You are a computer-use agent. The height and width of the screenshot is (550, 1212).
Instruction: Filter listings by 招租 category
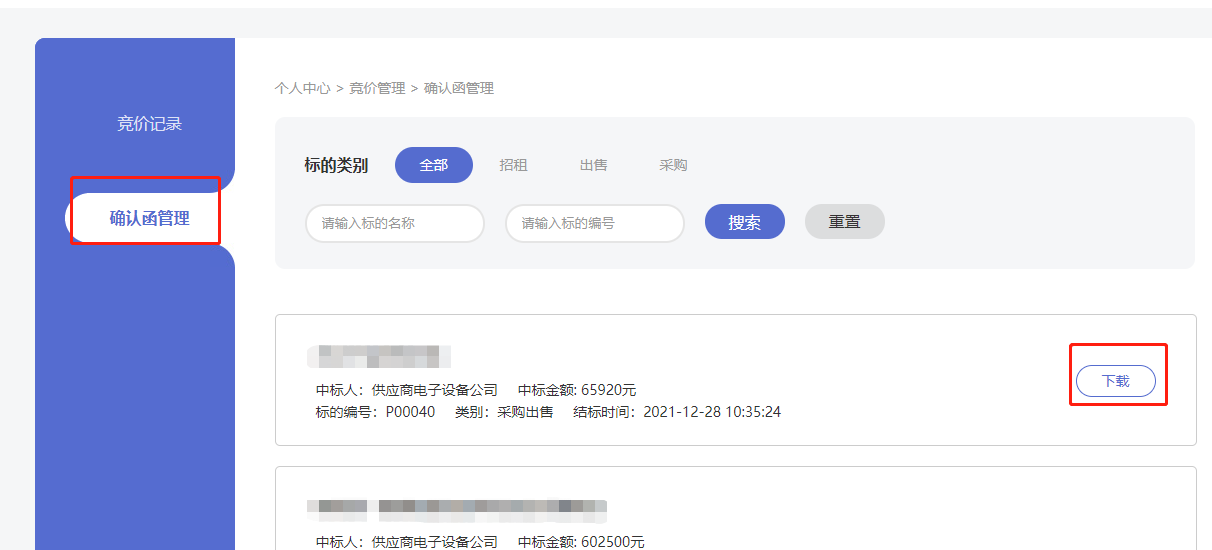(x=513, y=165)
